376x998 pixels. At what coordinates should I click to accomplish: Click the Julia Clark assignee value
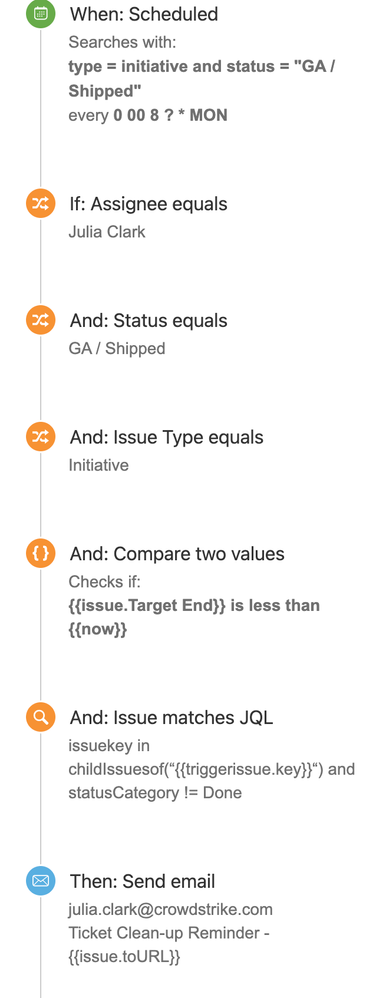click(107, 232)
